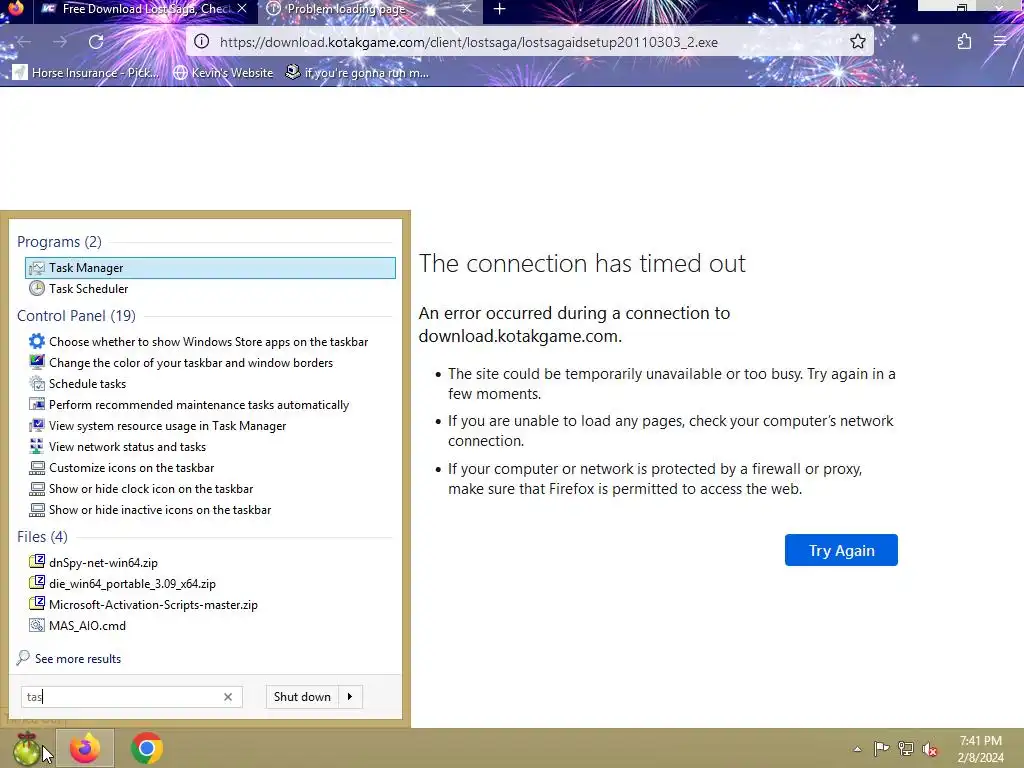Expand the Shut down options arrow
The width and height of the screenshot is (1024, 768).
tap(351, 697)
